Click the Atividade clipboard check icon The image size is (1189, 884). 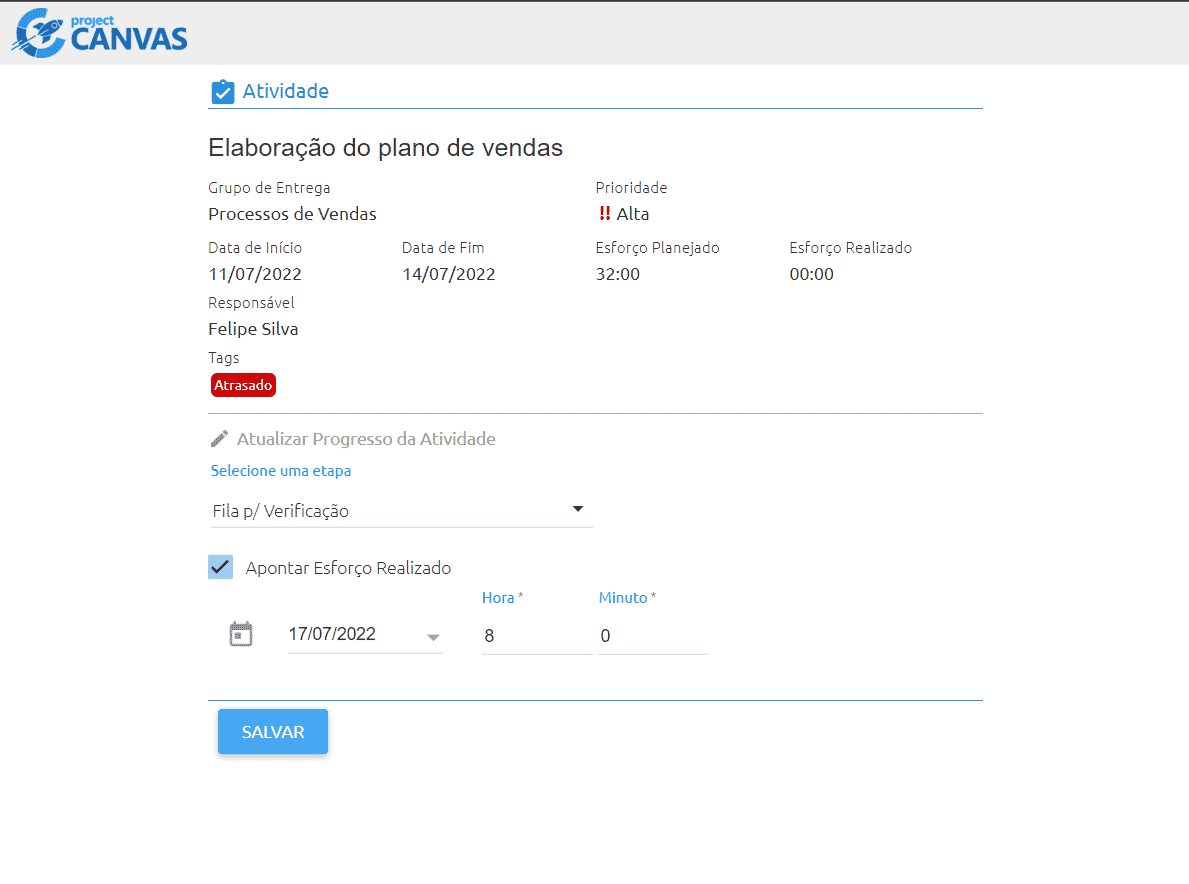coord(222,92)
